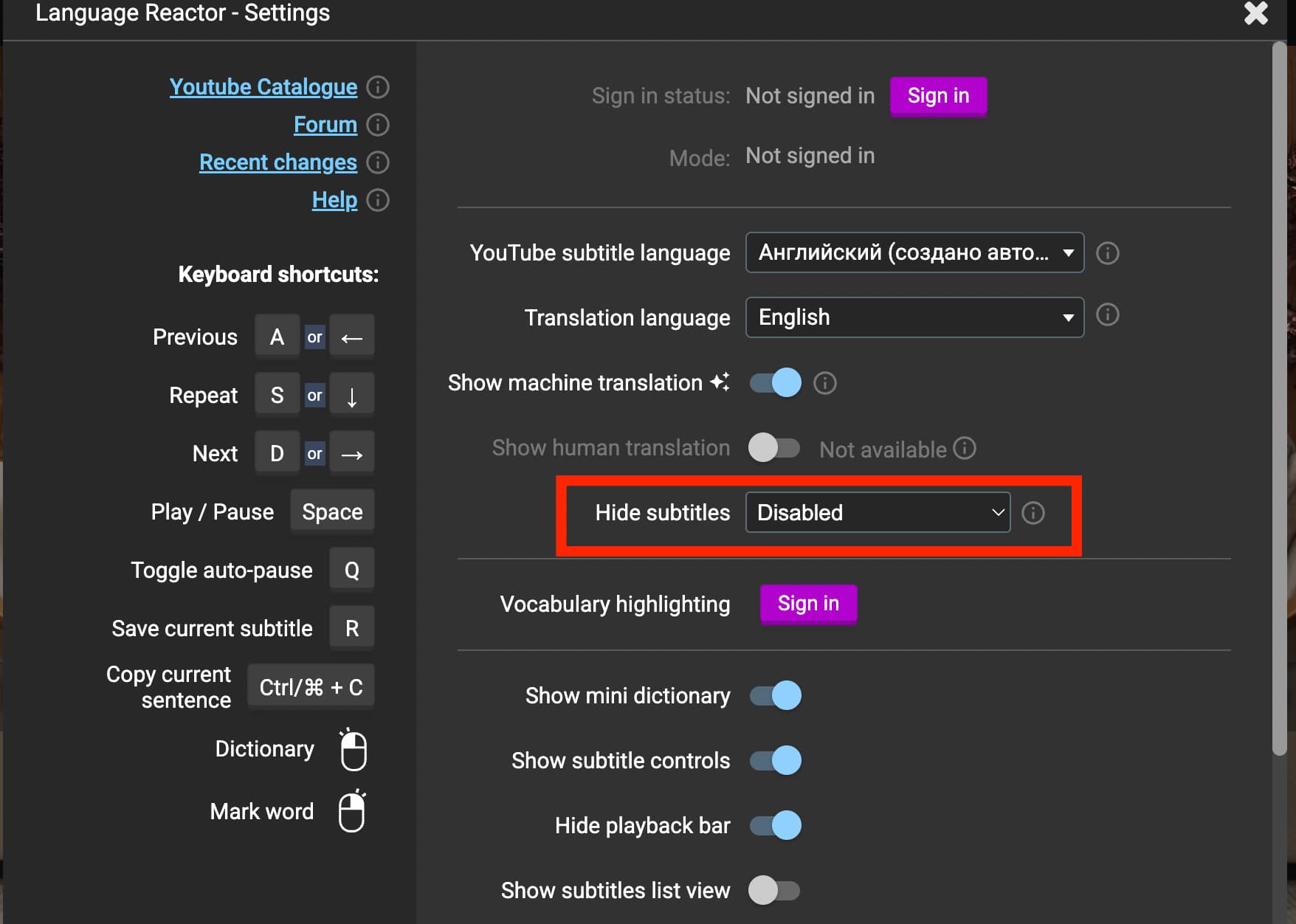This screenshot has height=924, width=1296.
Task: Click the left arrow key for Previous
Action: (x=352, y=337)
